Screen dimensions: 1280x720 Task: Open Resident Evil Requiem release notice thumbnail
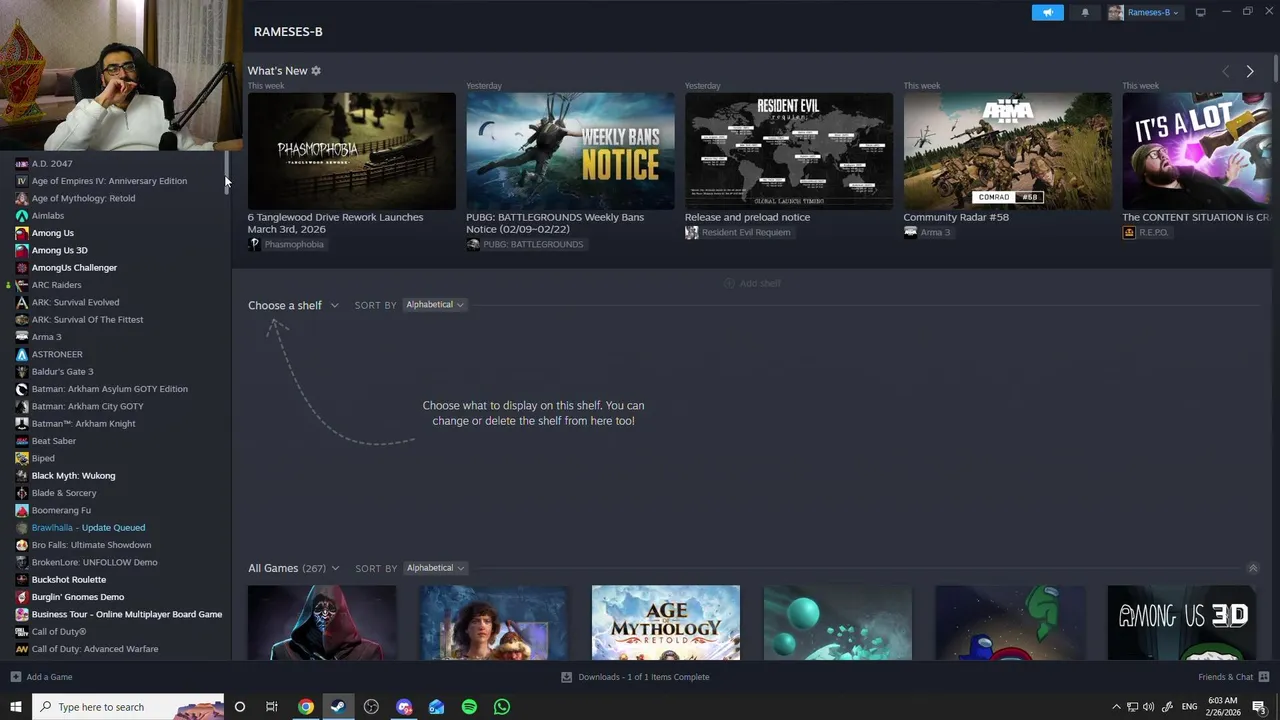point(788,151)
